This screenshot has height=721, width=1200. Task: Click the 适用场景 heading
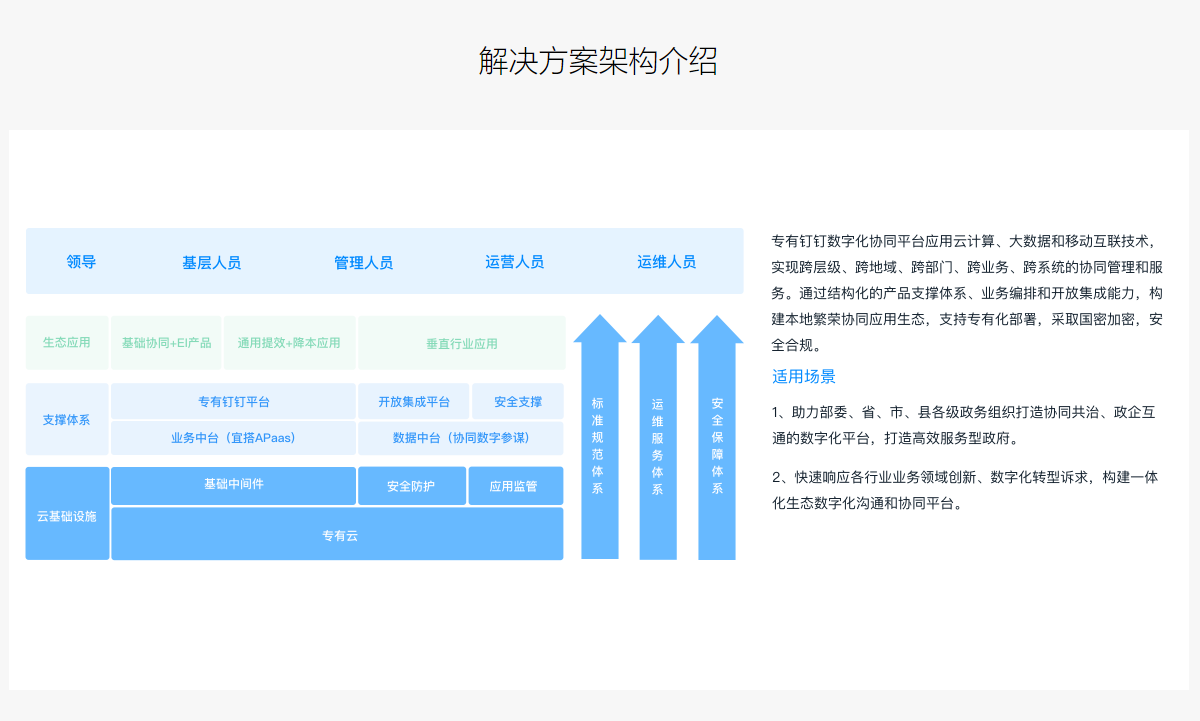(x=803, y=377)
